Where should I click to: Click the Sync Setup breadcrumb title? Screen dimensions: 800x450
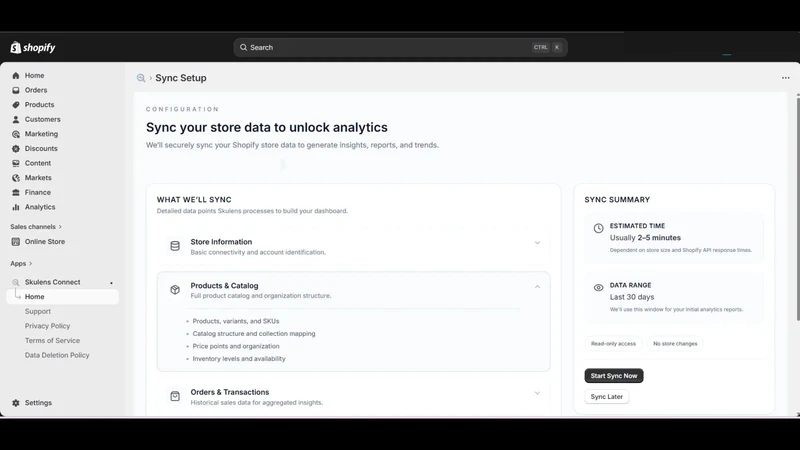181,78
